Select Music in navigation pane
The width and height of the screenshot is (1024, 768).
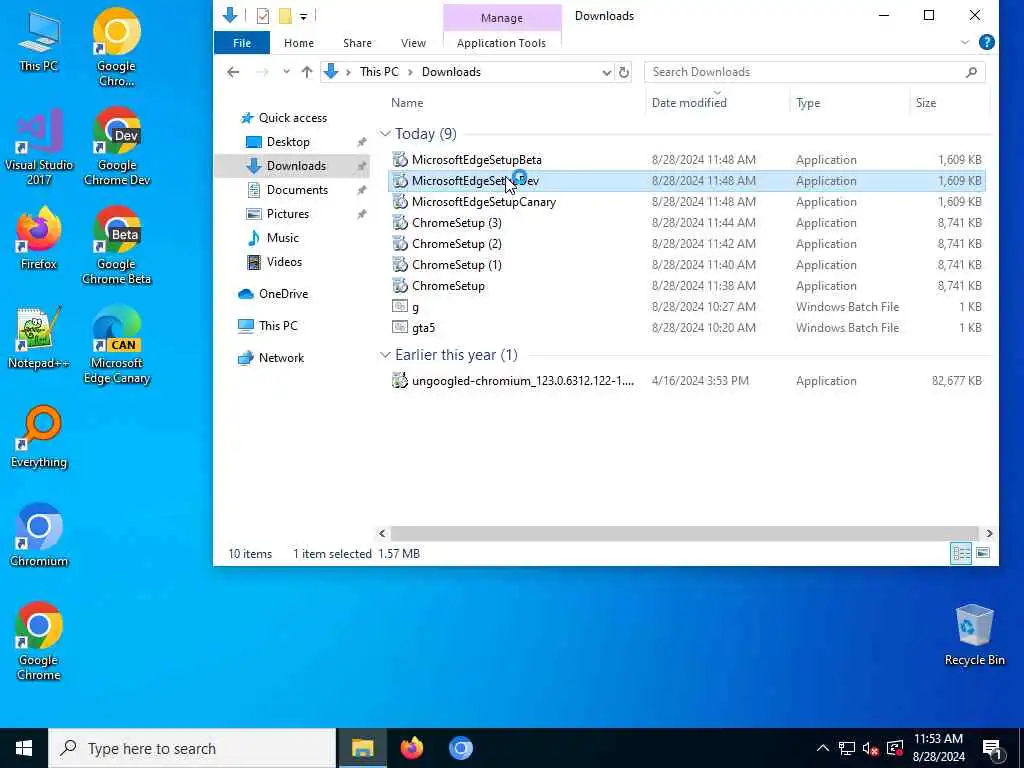coord(282,238)
